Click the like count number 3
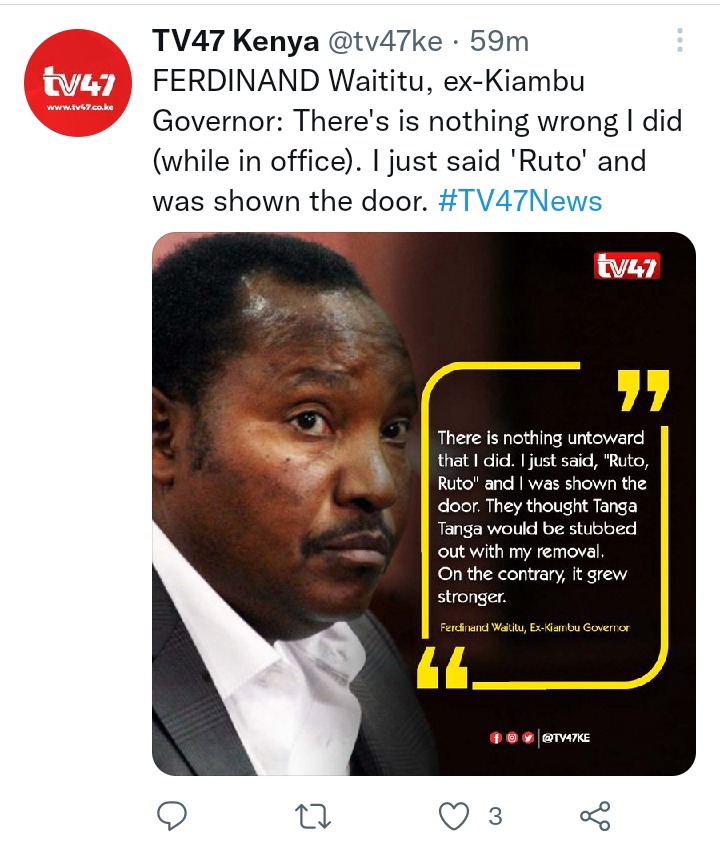The image size is (720, 856). tap(495, 817)
